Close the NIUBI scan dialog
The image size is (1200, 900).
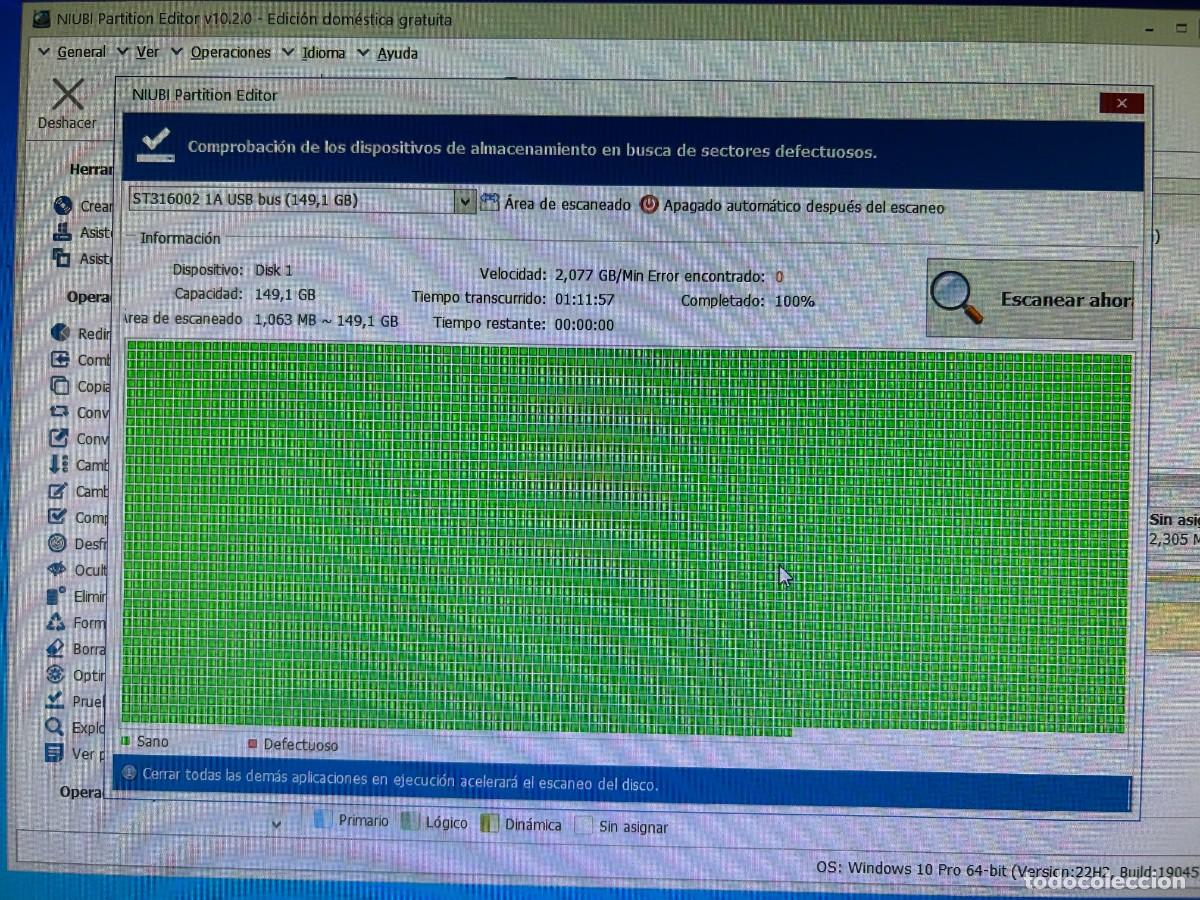click(x=1121, y=103)
